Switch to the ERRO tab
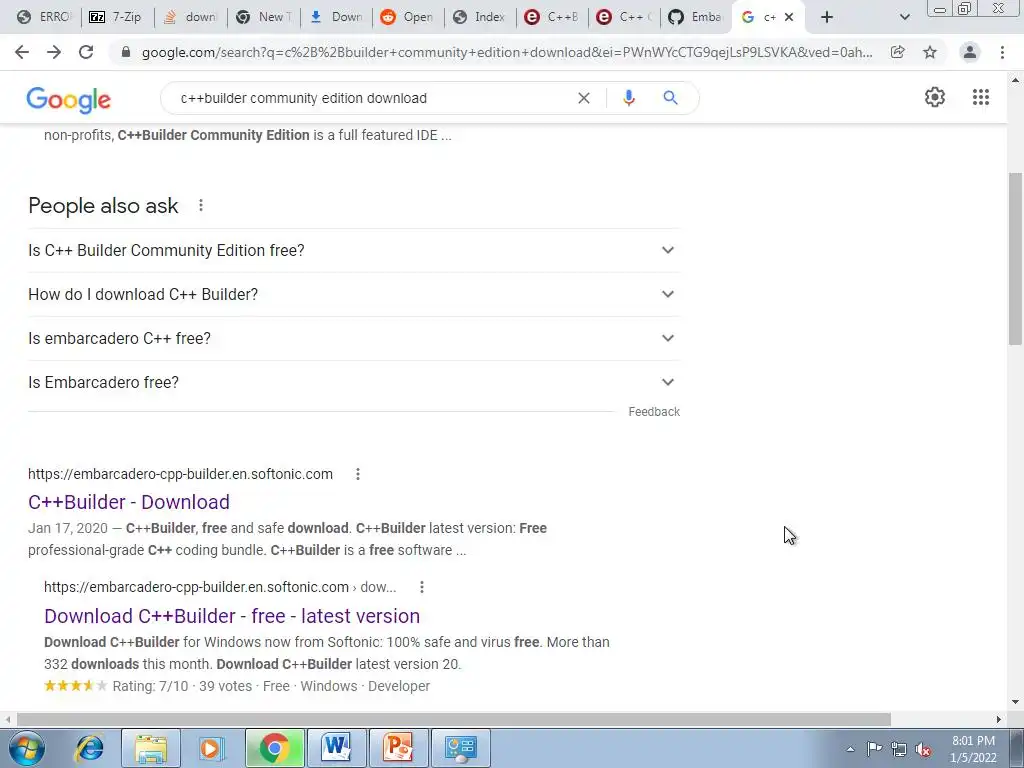This screenshot has width=1024, height=768. click(x=43, y=17)
